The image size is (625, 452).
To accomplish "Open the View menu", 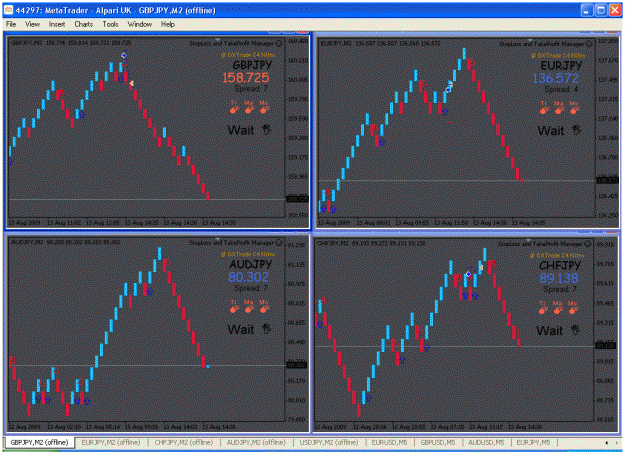I will click(32, 24).
